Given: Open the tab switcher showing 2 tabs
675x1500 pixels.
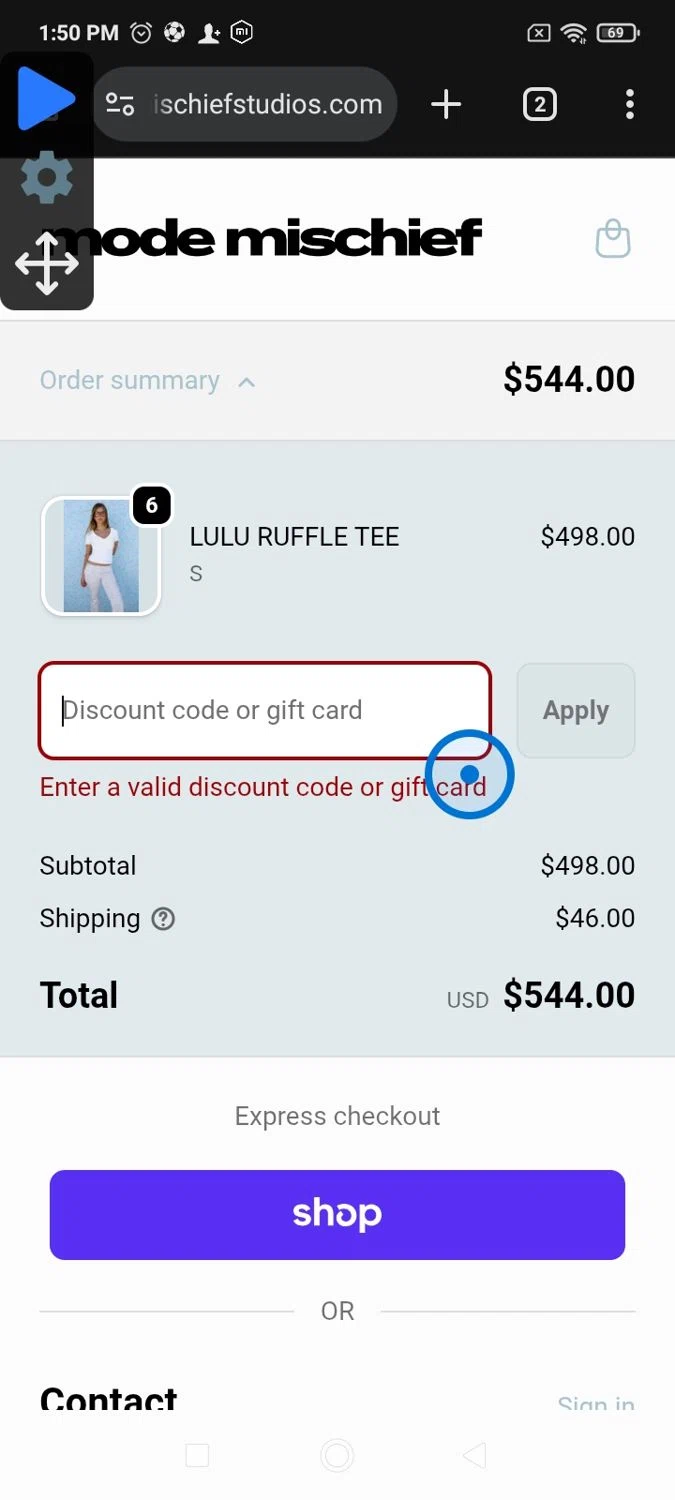Looking at the screenshot, I should pos(539,104).
